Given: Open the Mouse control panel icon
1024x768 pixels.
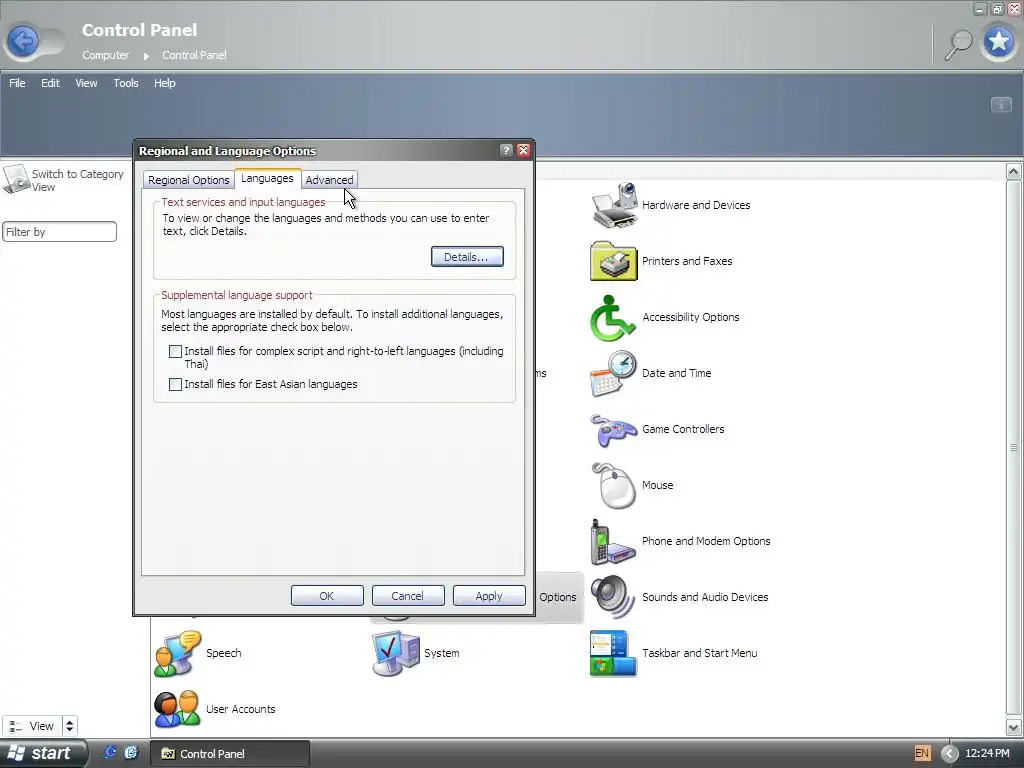Looking at the screenshot, I should click(x=613, y=486).
